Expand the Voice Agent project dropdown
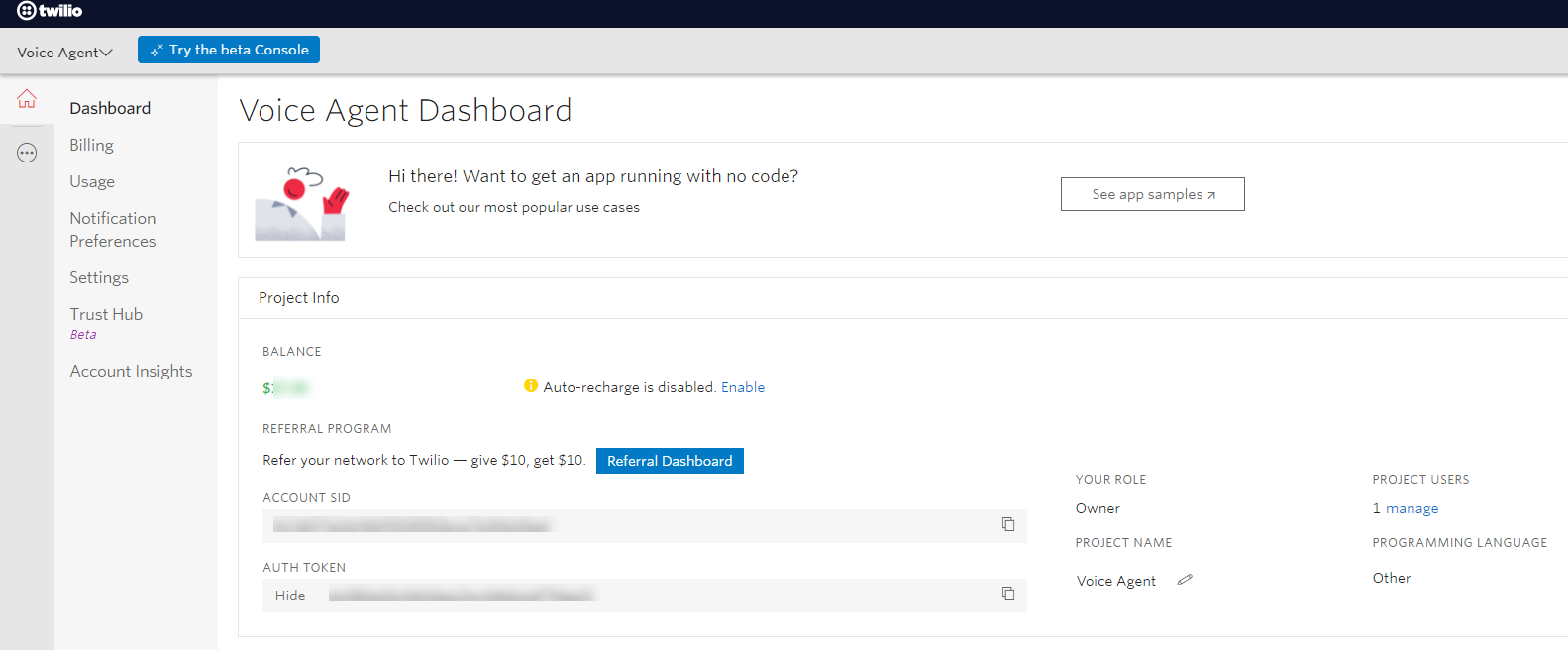The image size is (1568, 650). 64,53
